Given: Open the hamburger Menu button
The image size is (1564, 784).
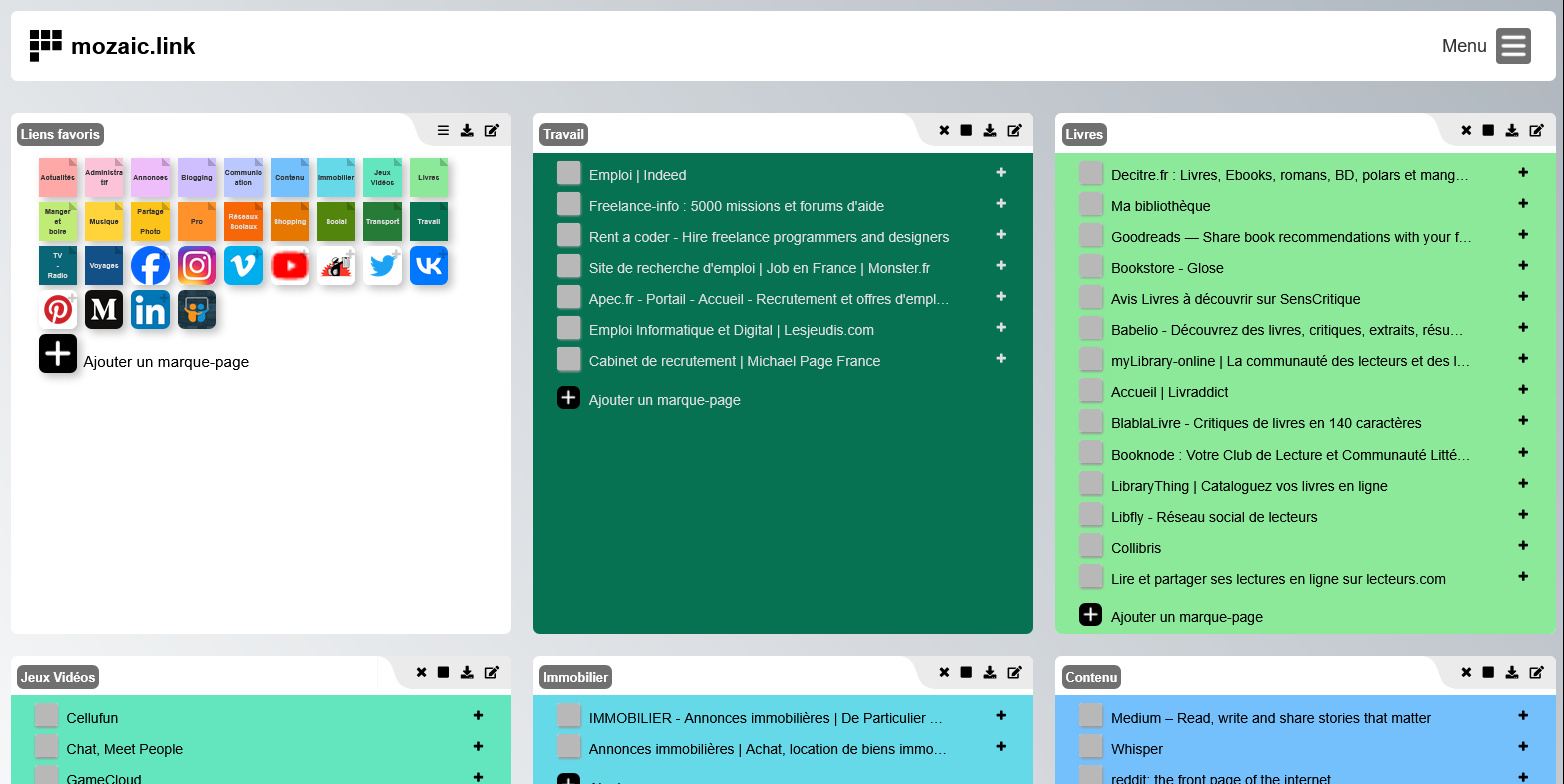Looking at the screenshot, I should [1513, 46].
